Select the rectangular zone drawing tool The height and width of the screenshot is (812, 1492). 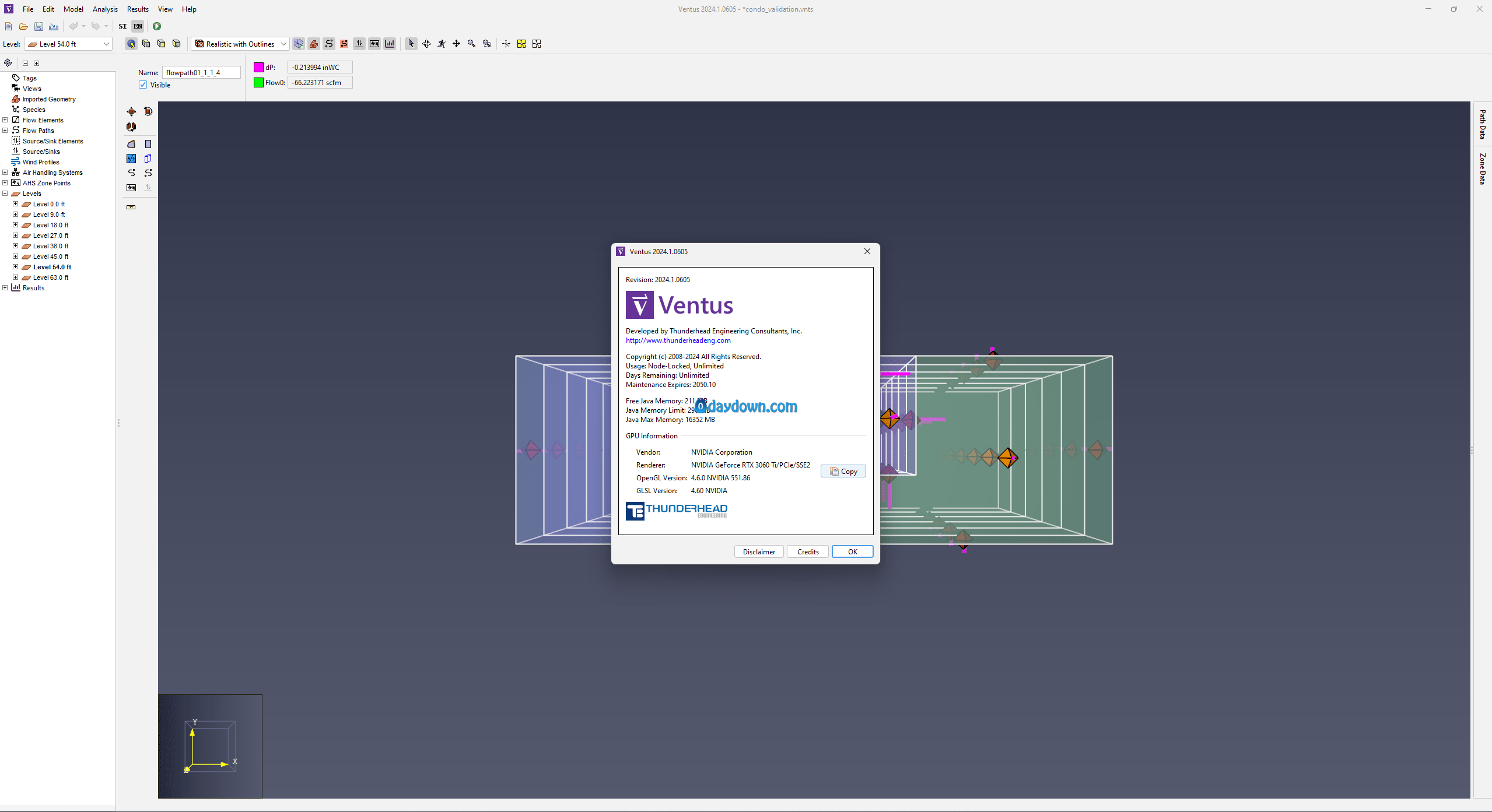click(148, 144)
